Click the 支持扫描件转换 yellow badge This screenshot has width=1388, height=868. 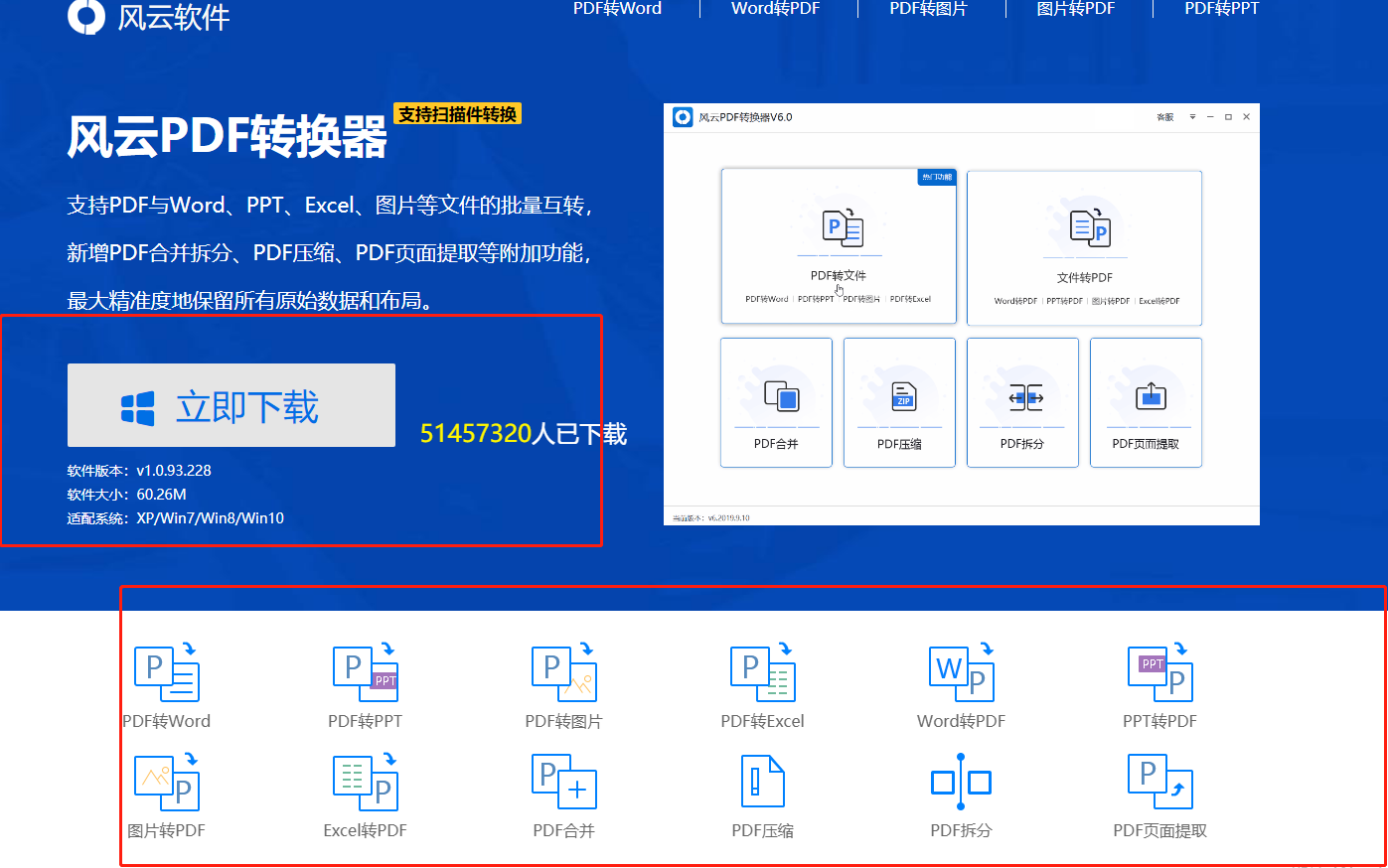pyautogui.click(x=458, y=114)
